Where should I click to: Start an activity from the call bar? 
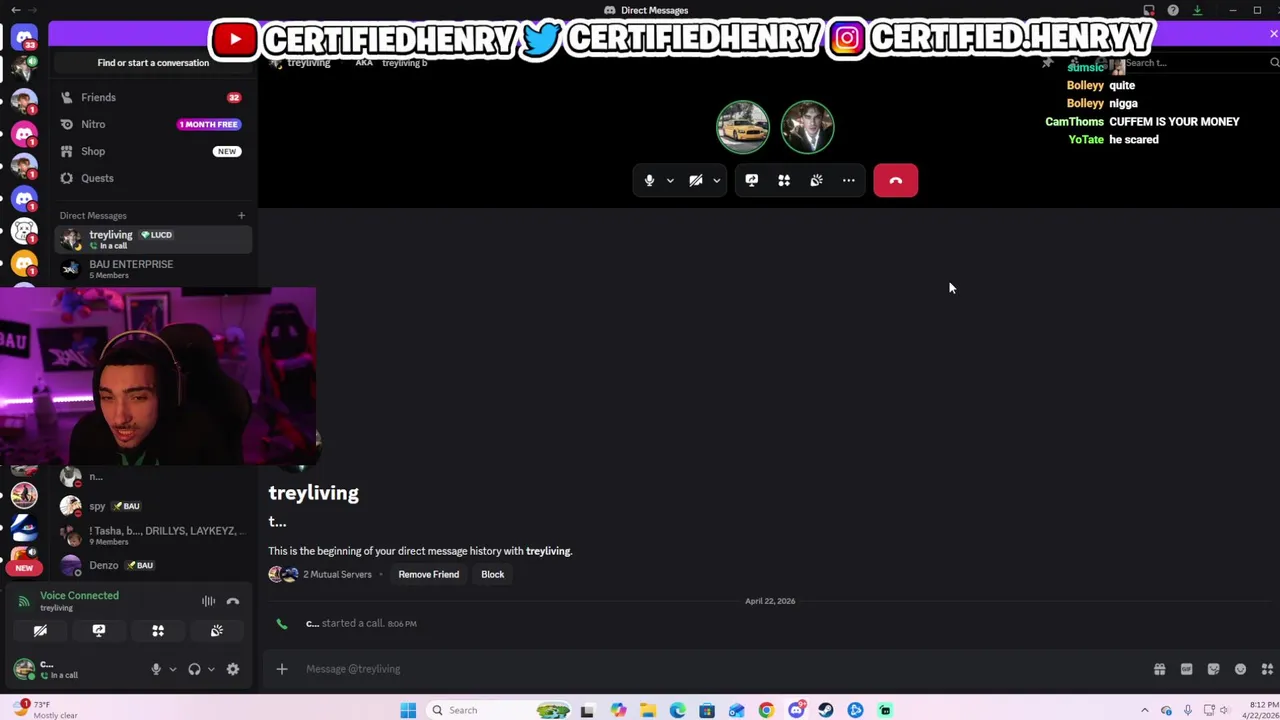784,181
